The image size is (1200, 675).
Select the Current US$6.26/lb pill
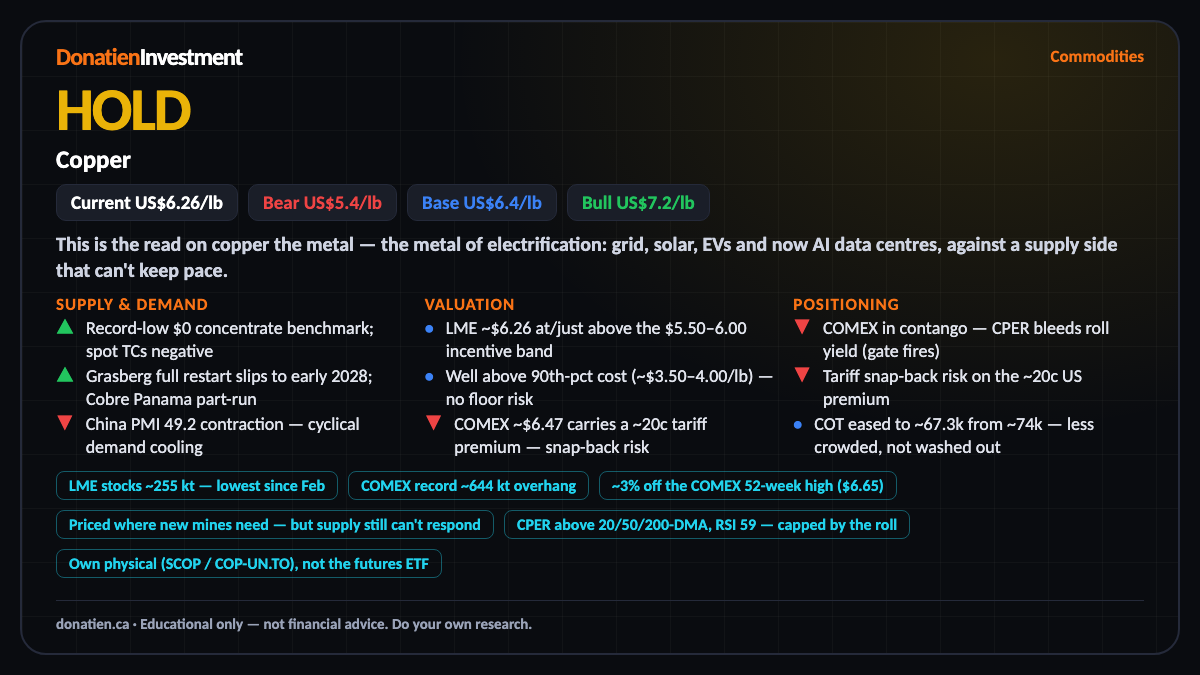pos(147,203)
